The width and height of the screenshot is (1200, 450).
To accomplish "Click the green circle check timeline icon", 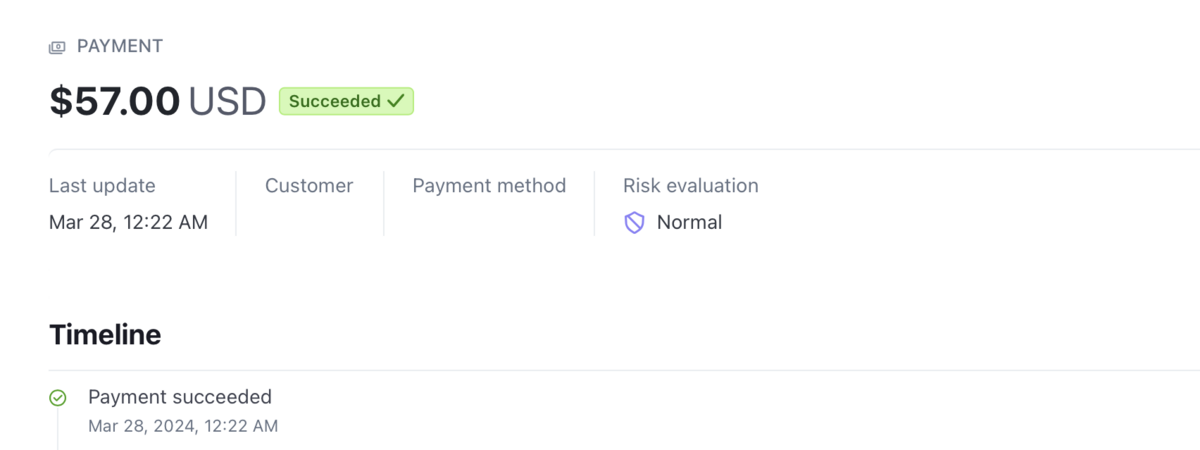I will pos(58,398).
